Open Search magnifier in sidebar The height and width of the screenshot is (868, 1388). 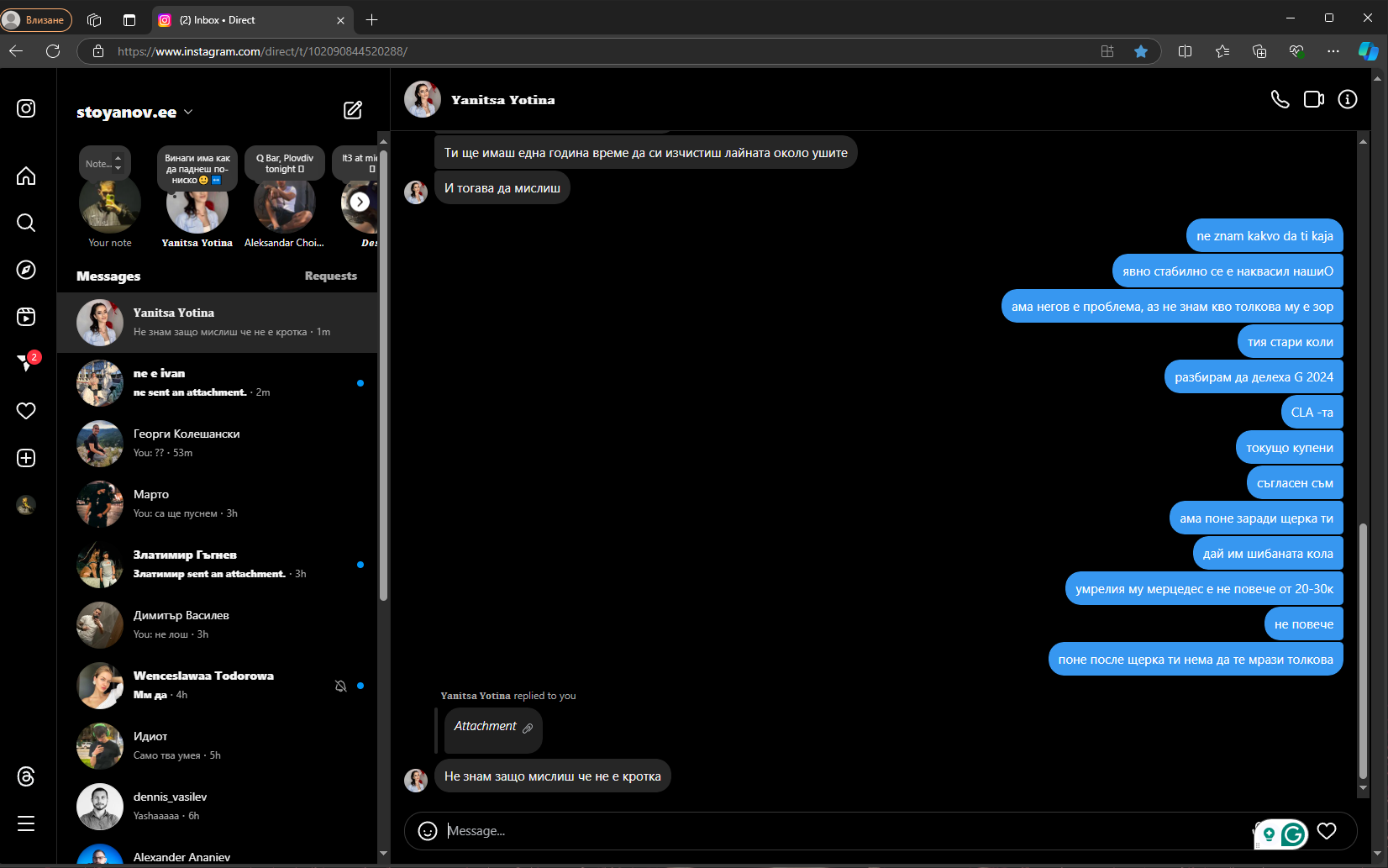pos(26,223)
